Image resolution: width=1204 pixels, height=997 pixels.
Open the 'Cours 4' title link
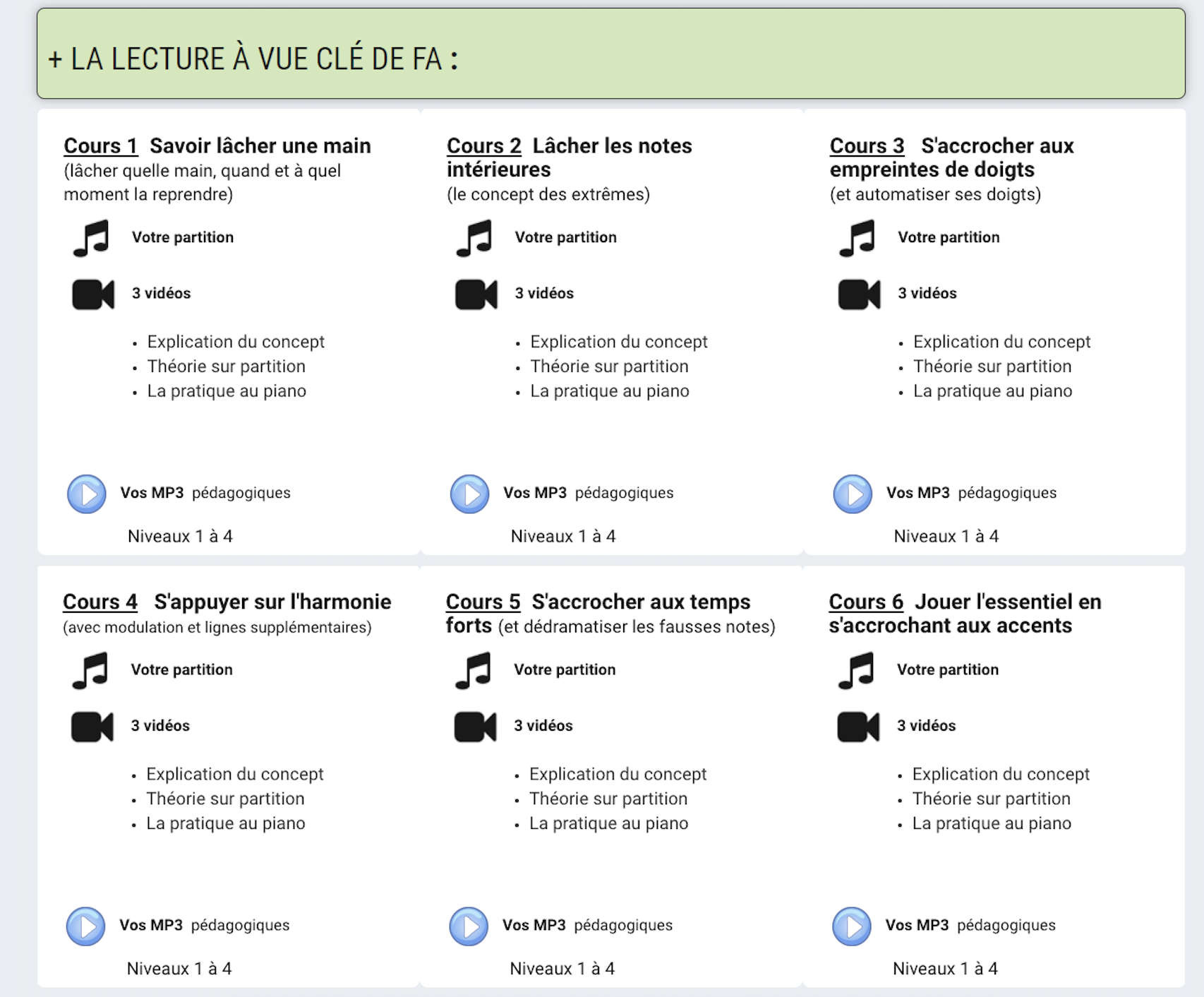point(100,602)
